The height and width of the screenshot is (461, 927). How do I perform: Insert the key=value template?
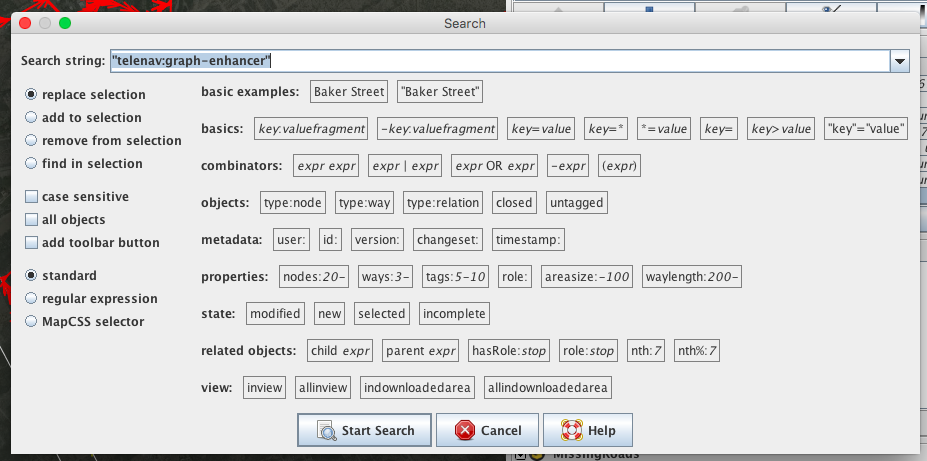tap(541, 129)
